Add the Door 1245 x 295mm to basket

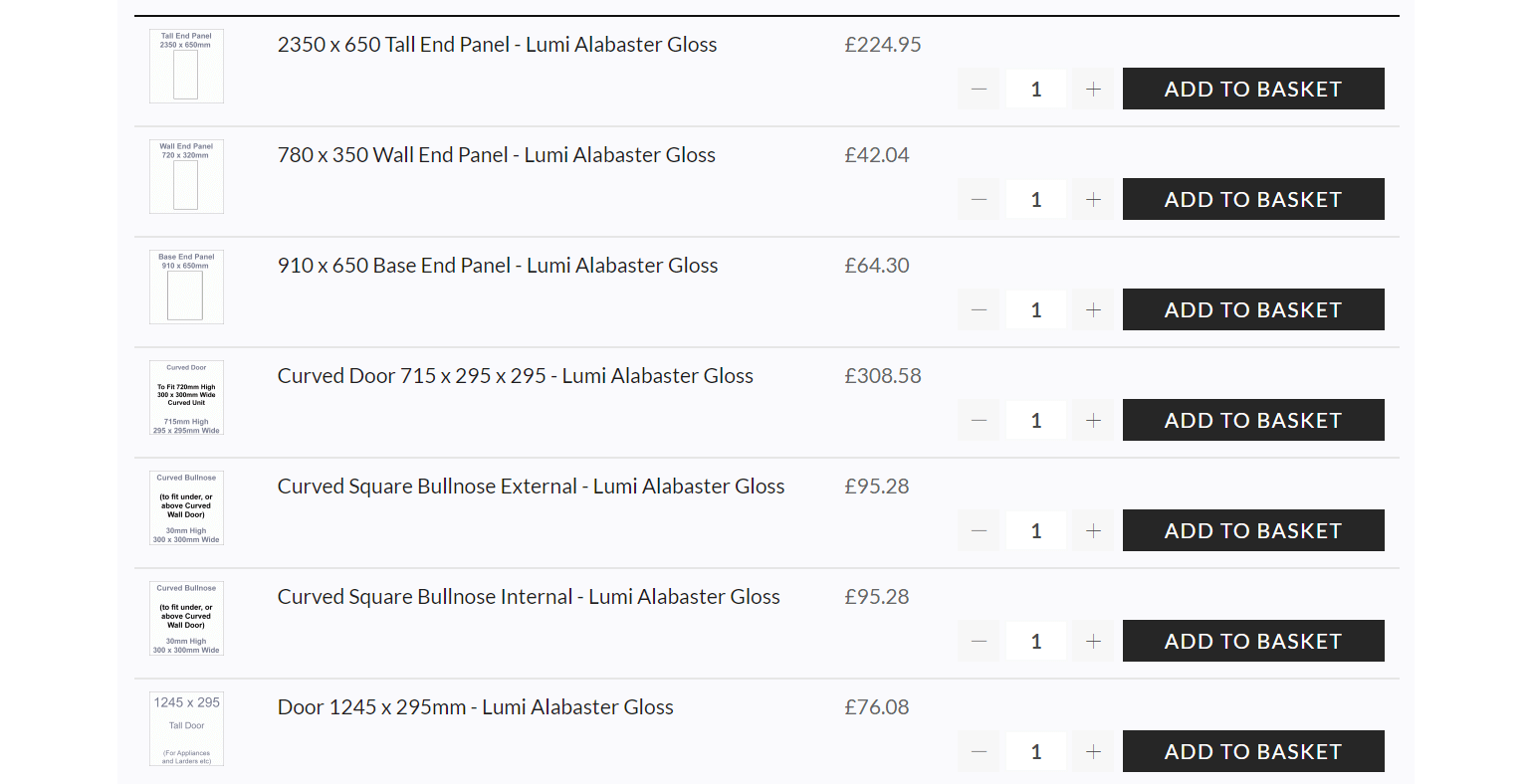pyautogui.click(x=1253, y=751)
